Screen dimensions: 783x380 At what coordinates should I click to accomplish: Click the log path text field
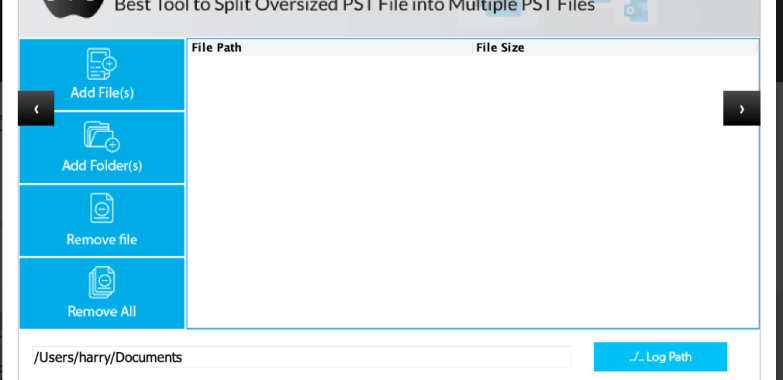[x=302, y=358]
